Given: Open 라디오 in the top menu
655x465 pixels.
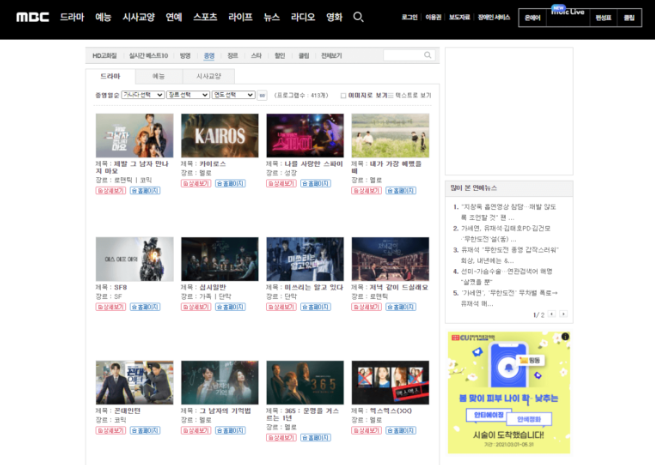Looking at the screenshot, I should click(x=303, y=17).
